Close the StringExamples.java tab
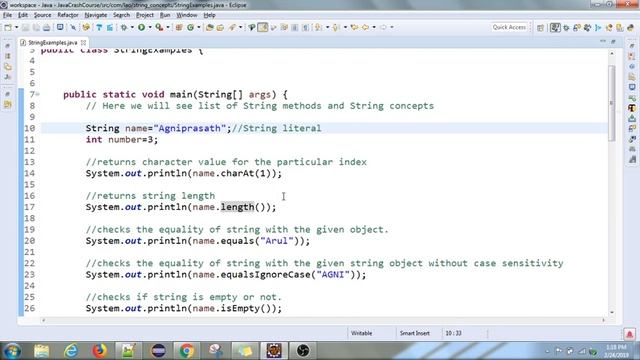 pos(84,42)
